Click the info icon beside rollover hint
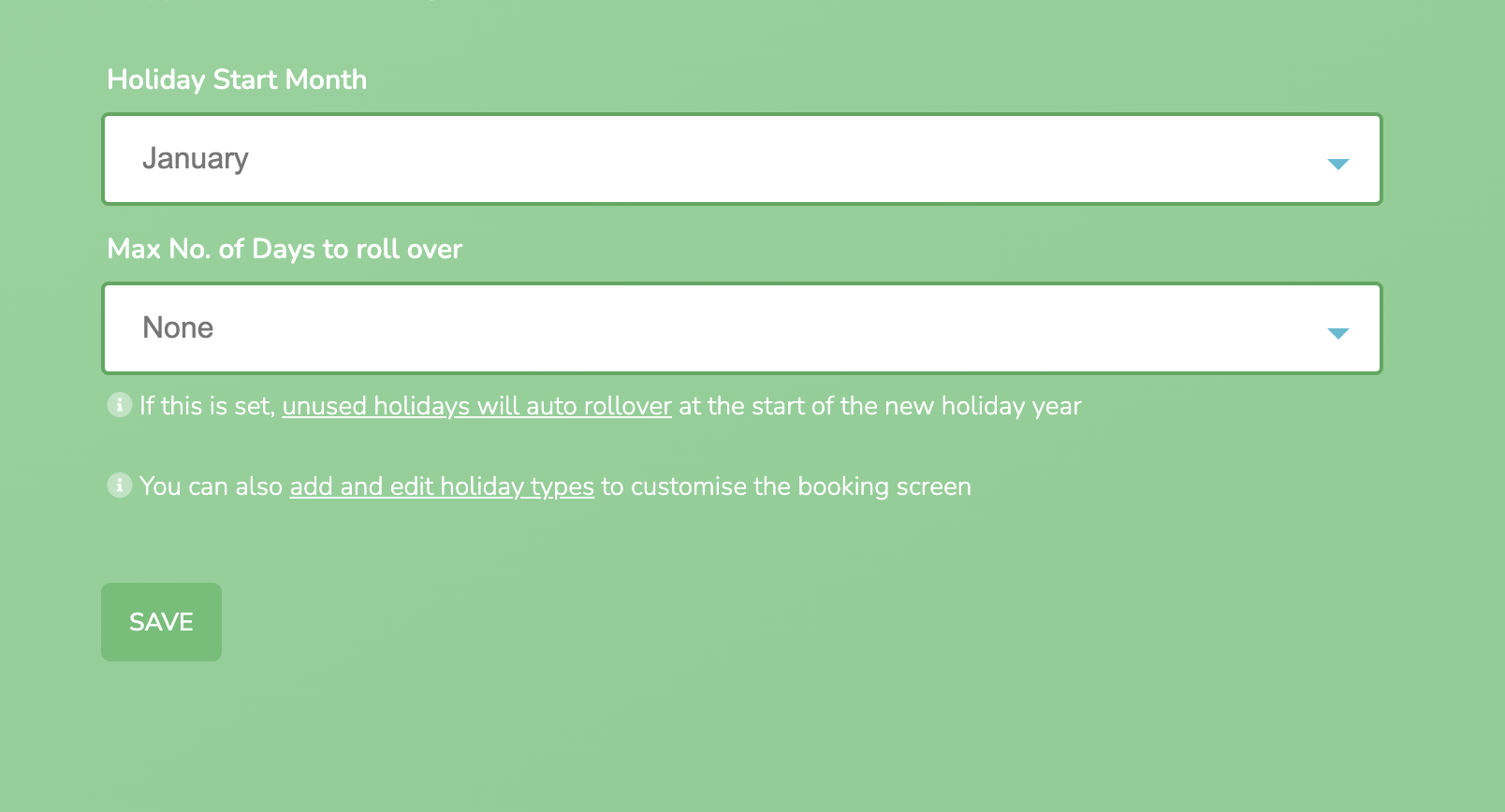This screenshot has width=1505, height=812. point(120,405)
